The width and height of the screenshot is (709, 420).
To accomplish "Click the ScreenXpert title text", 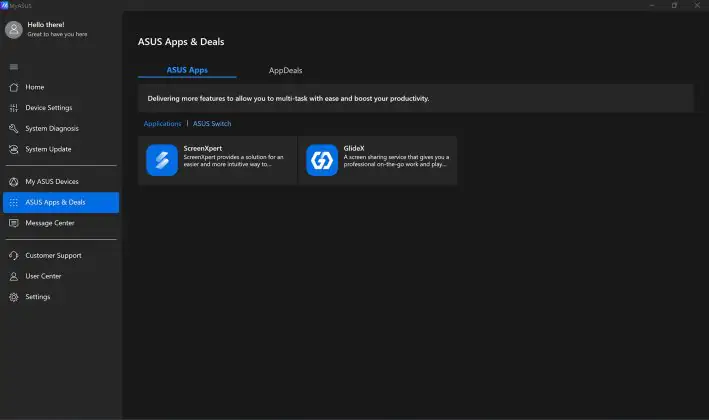I will 203,148.
